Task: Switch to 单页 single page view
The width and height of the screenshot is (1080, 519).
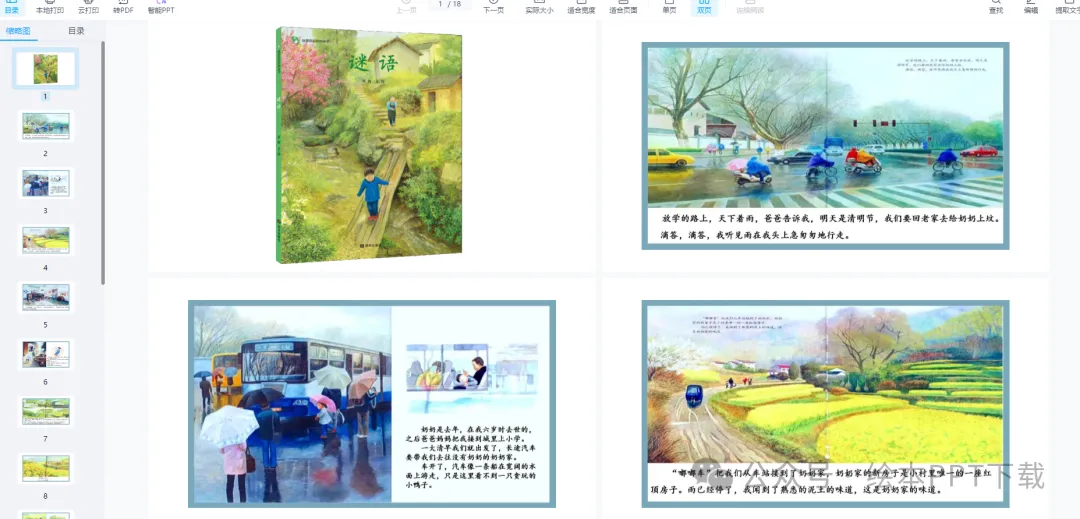Action: click(x=669, y=8)
